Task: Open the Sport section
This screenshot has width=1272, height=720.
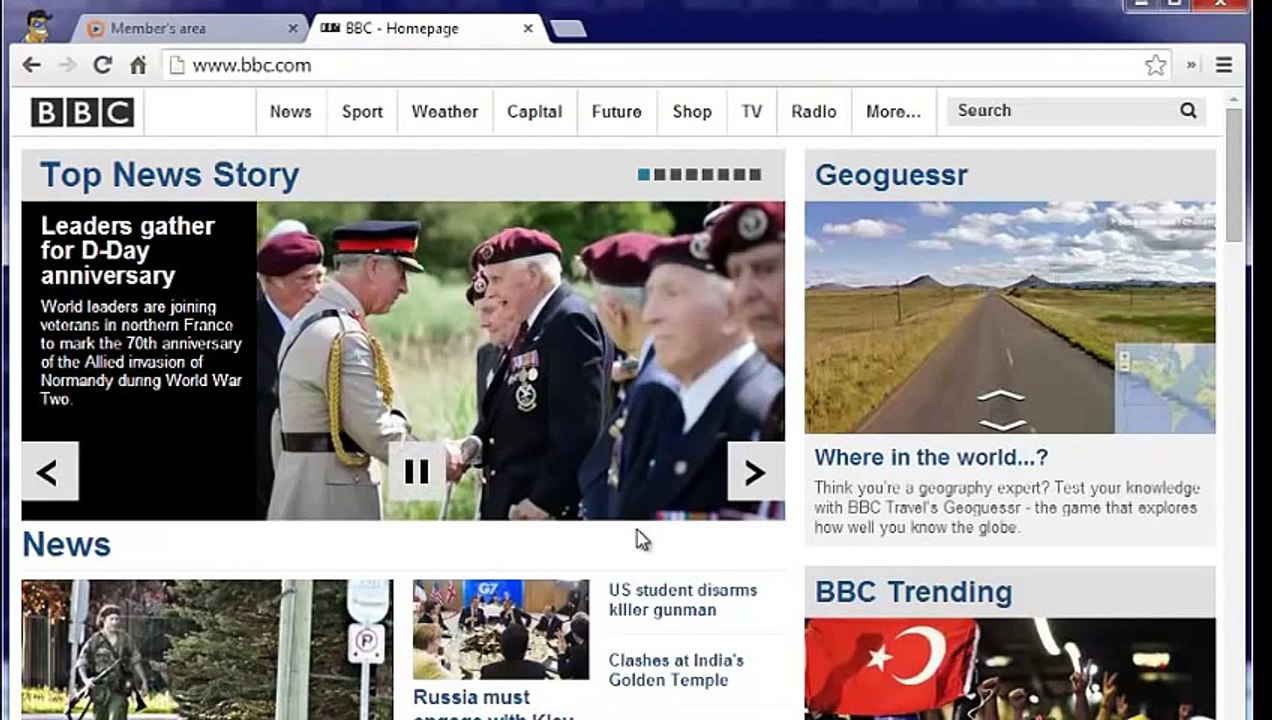Action: coord(362,112)
